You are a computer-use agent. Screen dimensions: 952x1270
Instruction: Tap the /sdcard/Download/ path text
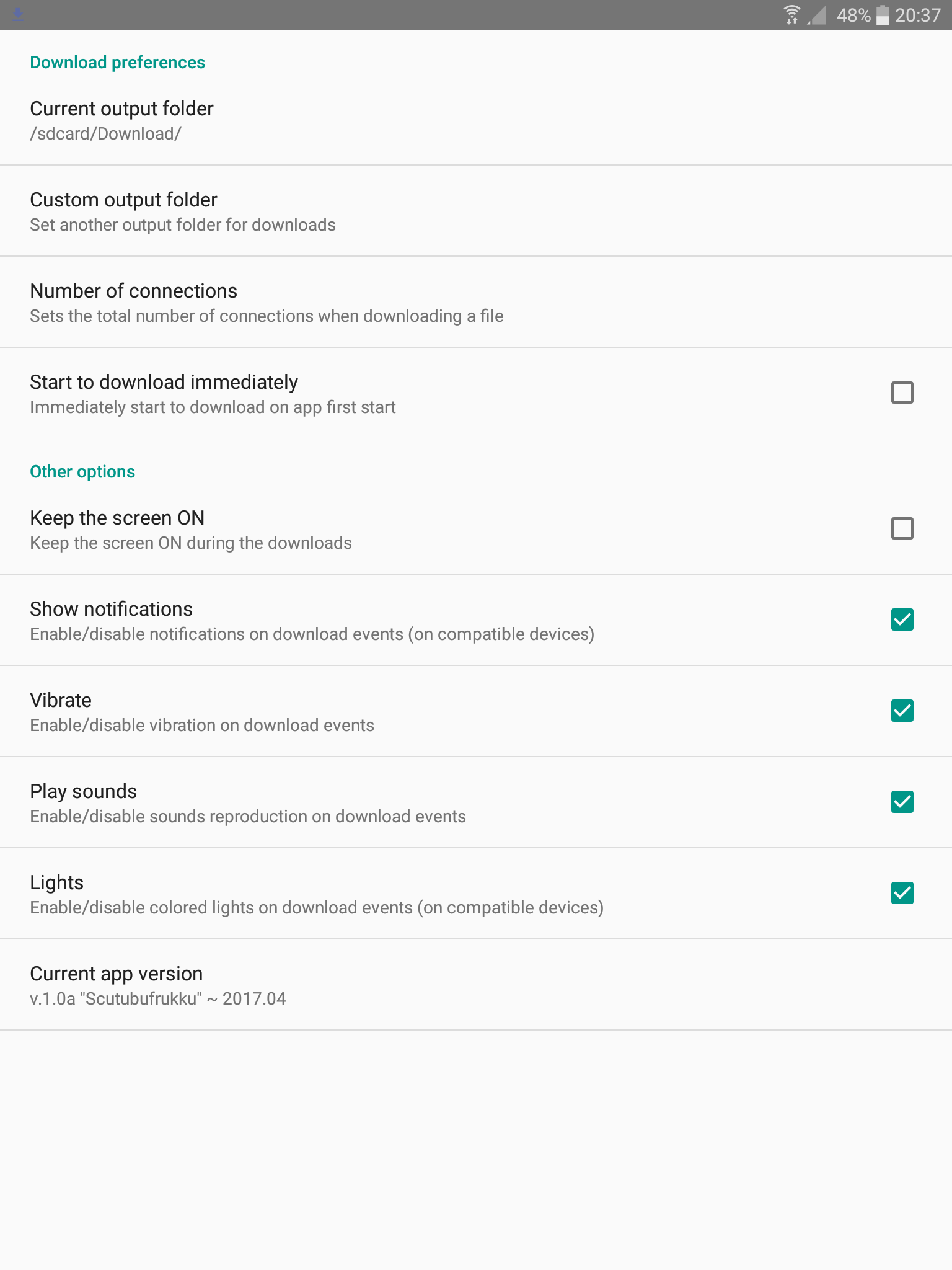105,134
